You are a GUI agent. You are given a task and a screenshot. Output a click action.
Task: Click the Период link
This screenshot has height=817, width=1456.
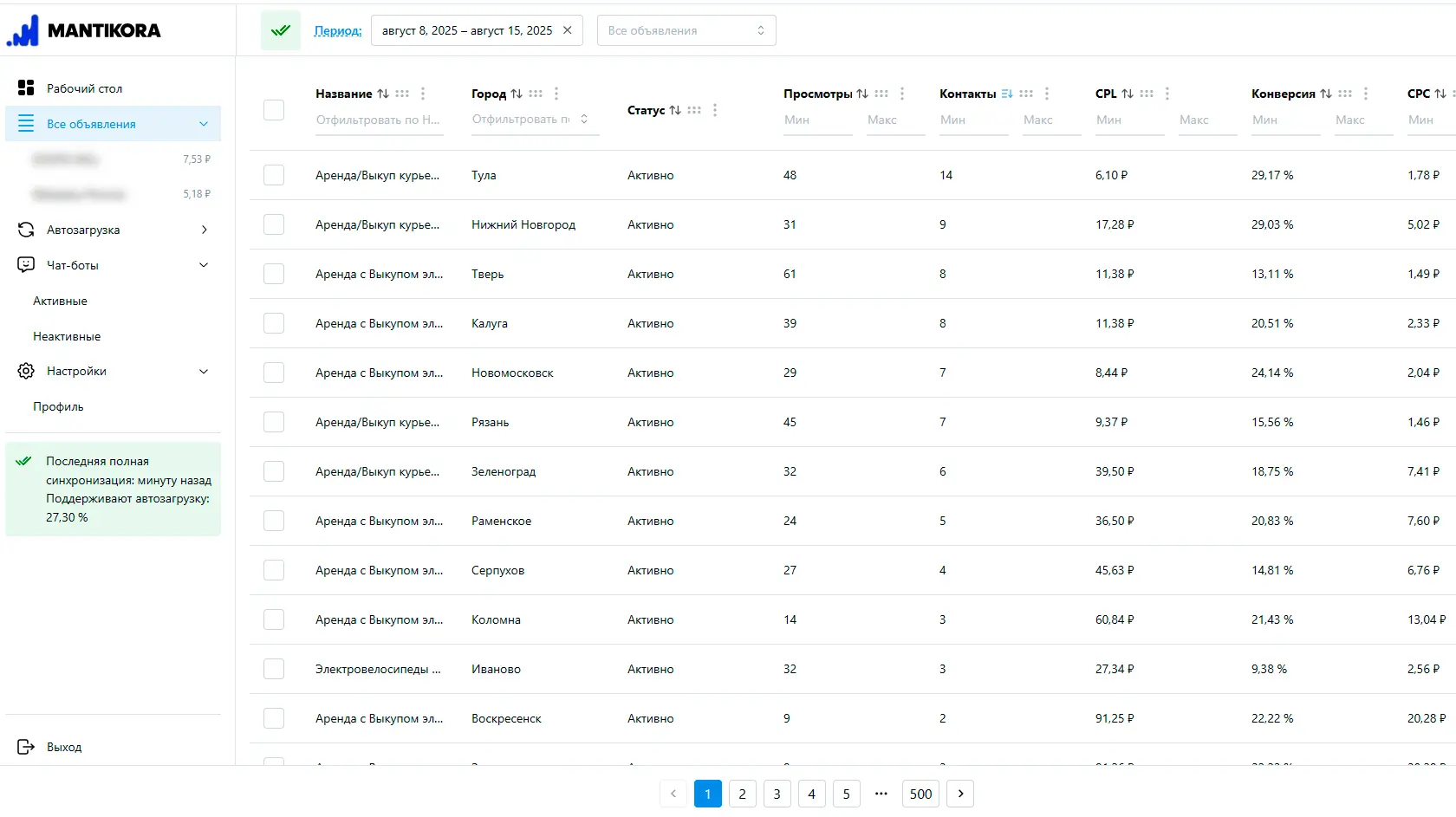click(x=338, y=30)
